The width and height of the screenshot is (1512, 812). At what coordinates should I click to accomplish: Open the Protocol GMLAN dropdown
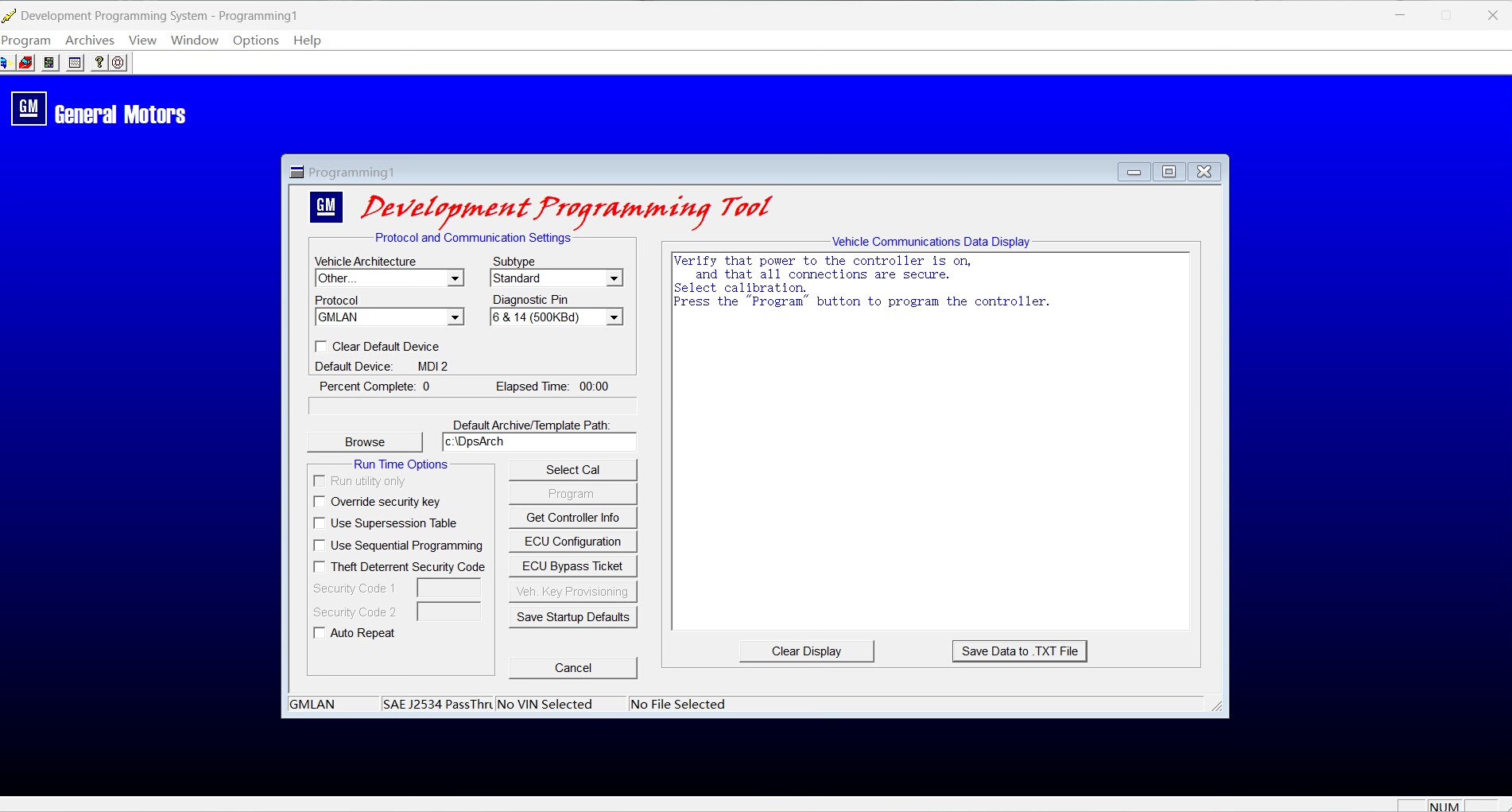tap(455, 317)
